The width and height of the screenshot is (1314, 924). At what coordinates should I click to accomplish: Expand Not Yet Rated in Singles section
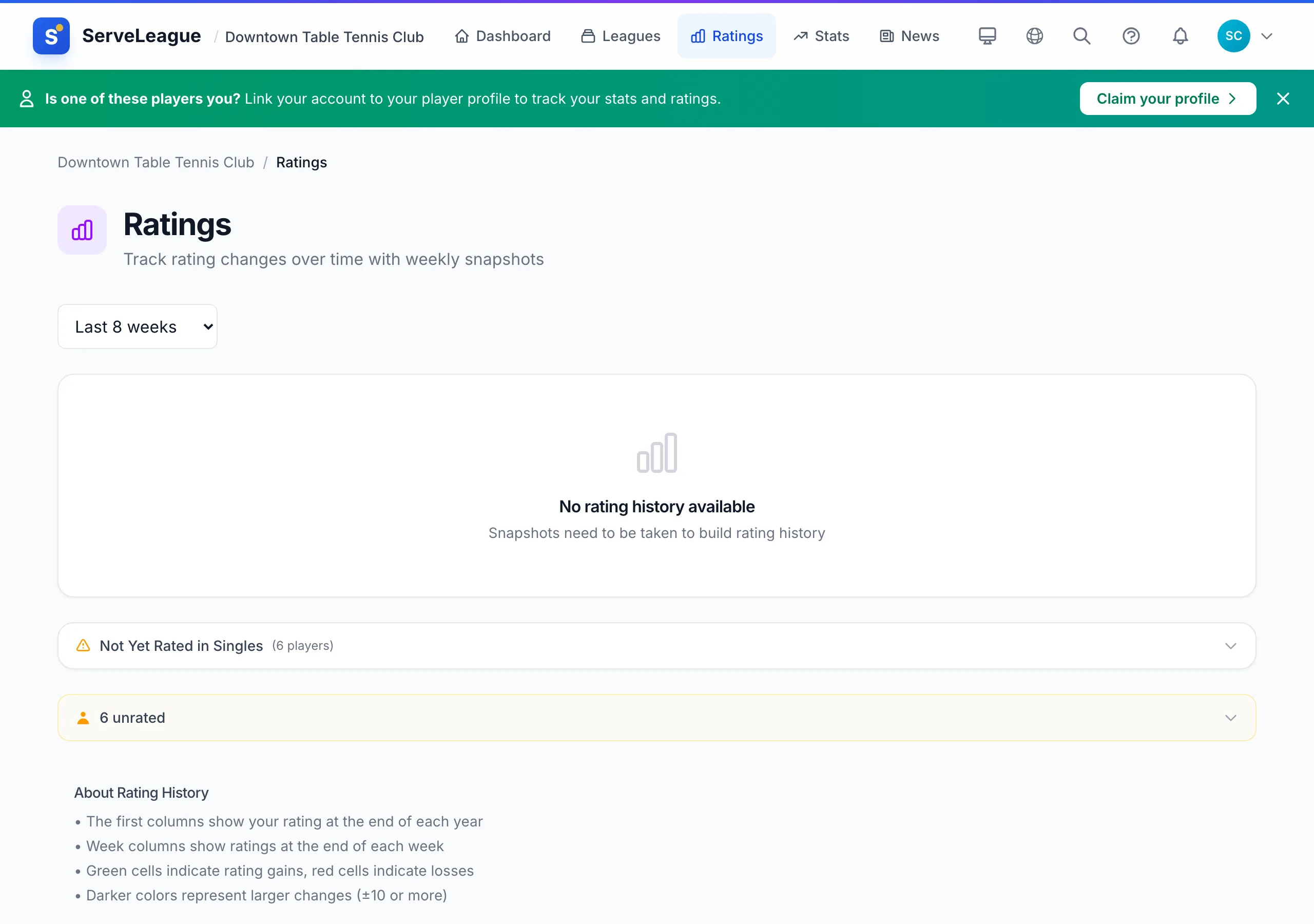click(656, 645)
